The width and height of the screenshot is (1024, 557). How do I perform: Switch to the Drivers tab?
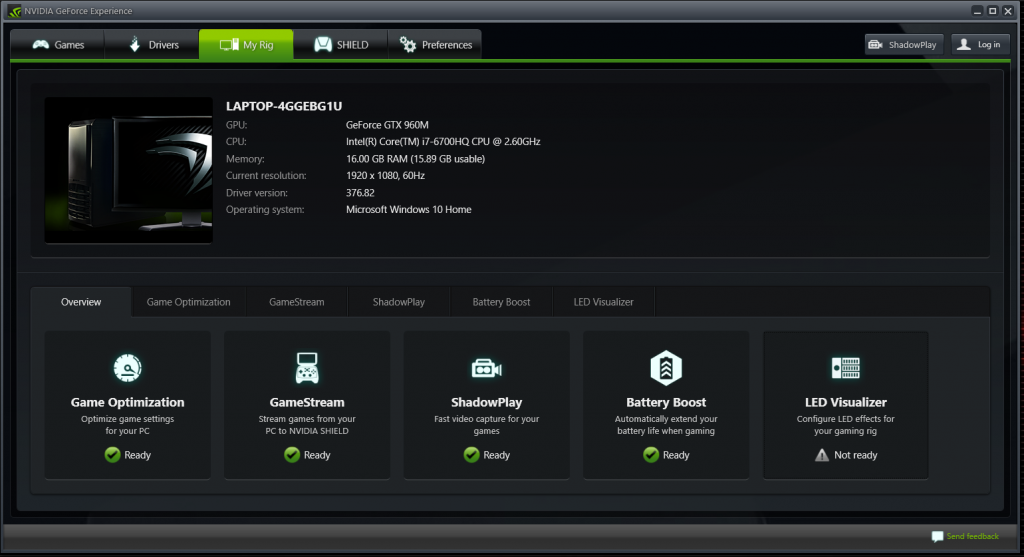coord(152,44)
